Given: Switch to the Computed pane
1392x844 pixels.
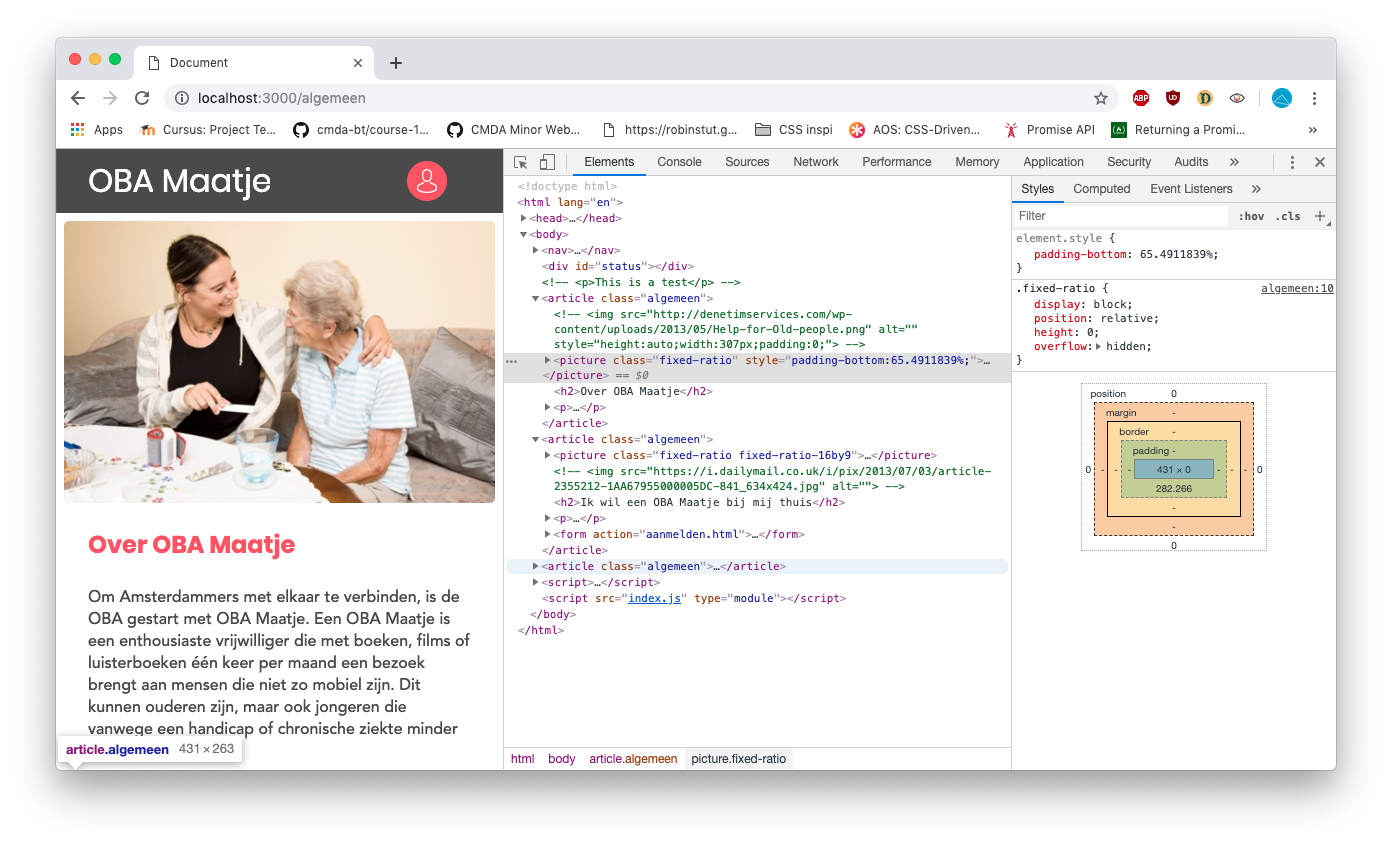Looking at the screenshot, I should tap(1102, 189).
